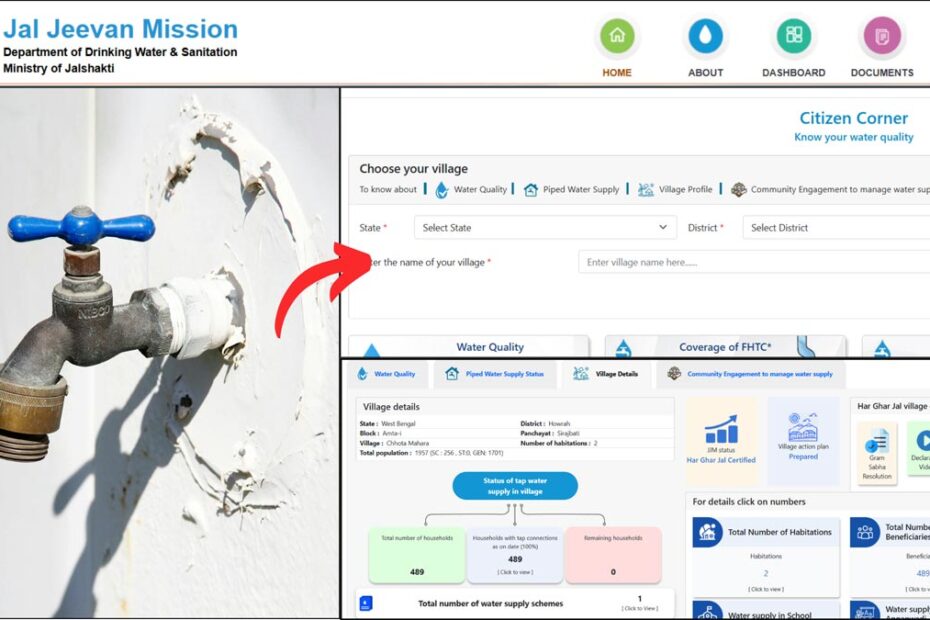
Task: Click the Village details heading
Action: pos(391,407)
